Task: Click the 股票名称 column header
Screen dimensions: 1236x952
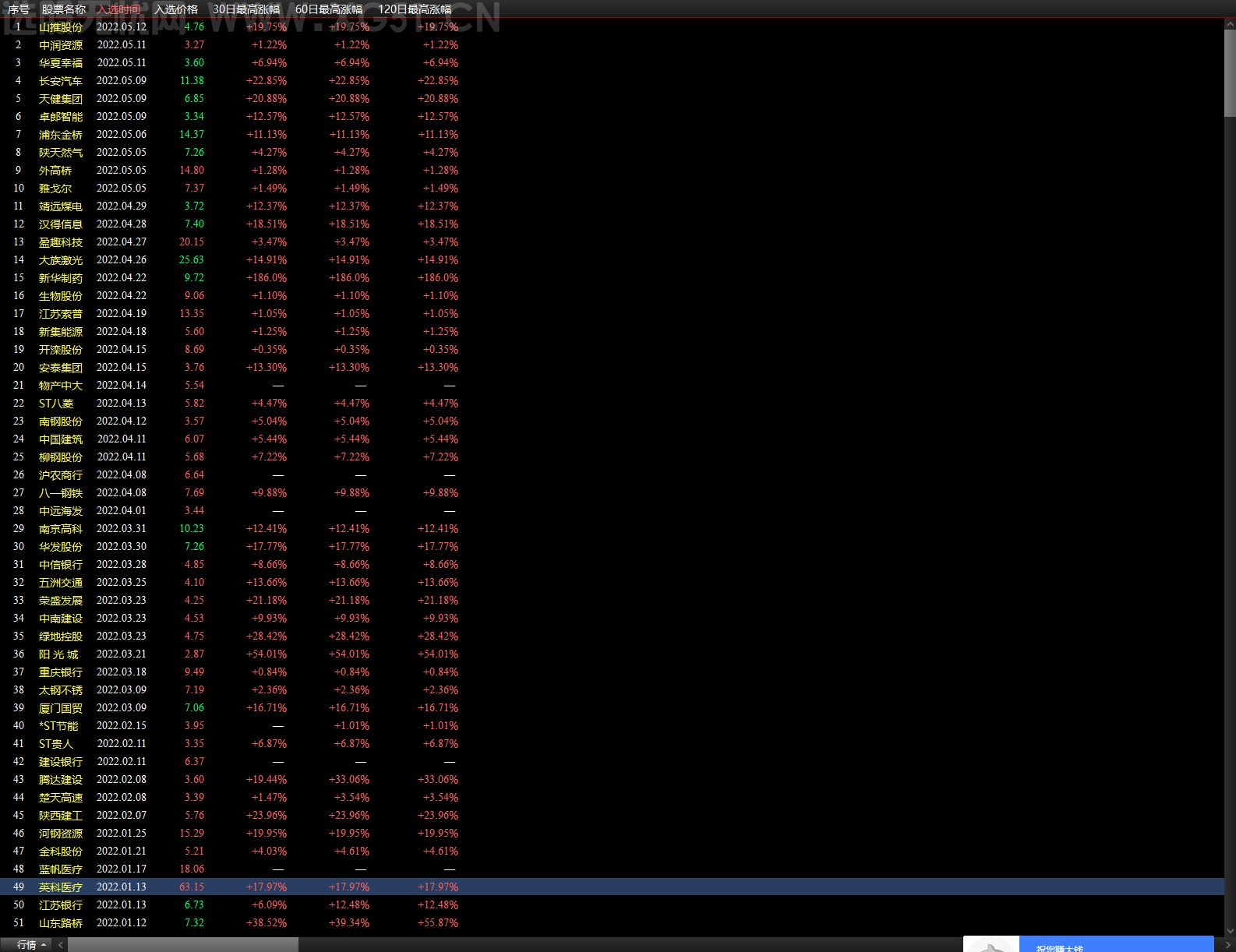Action: (x=64, y=9)
